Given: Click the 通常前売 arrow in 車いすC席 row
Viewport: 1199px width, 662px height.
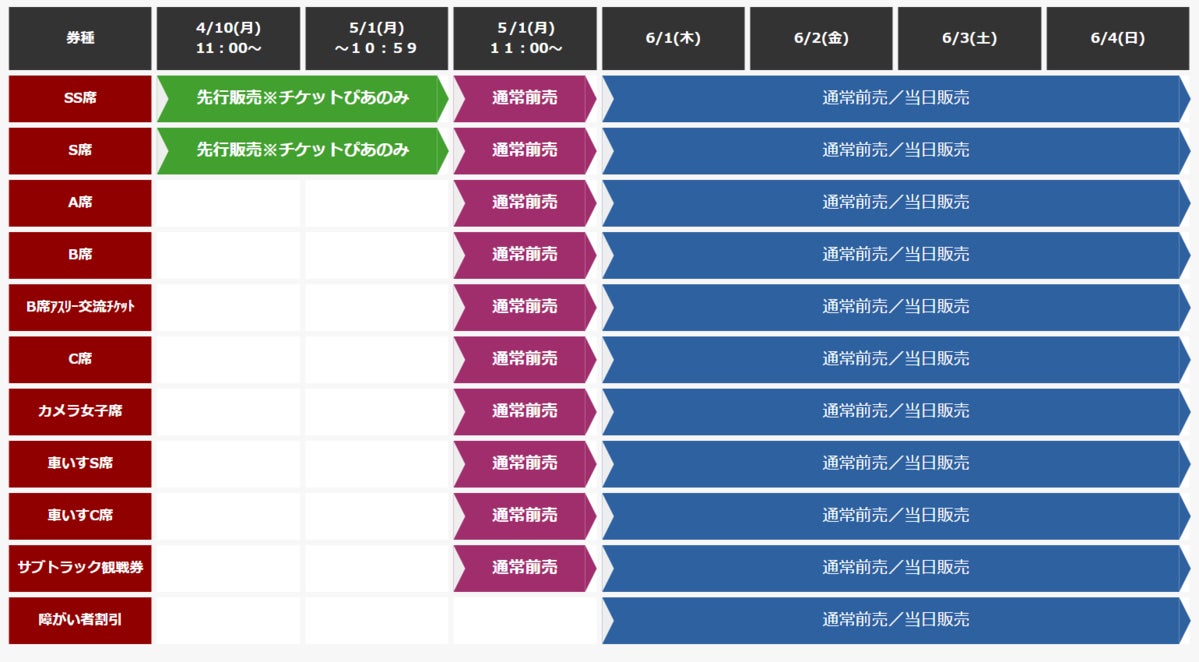Looking at the screenshot, I should (524, 515).
